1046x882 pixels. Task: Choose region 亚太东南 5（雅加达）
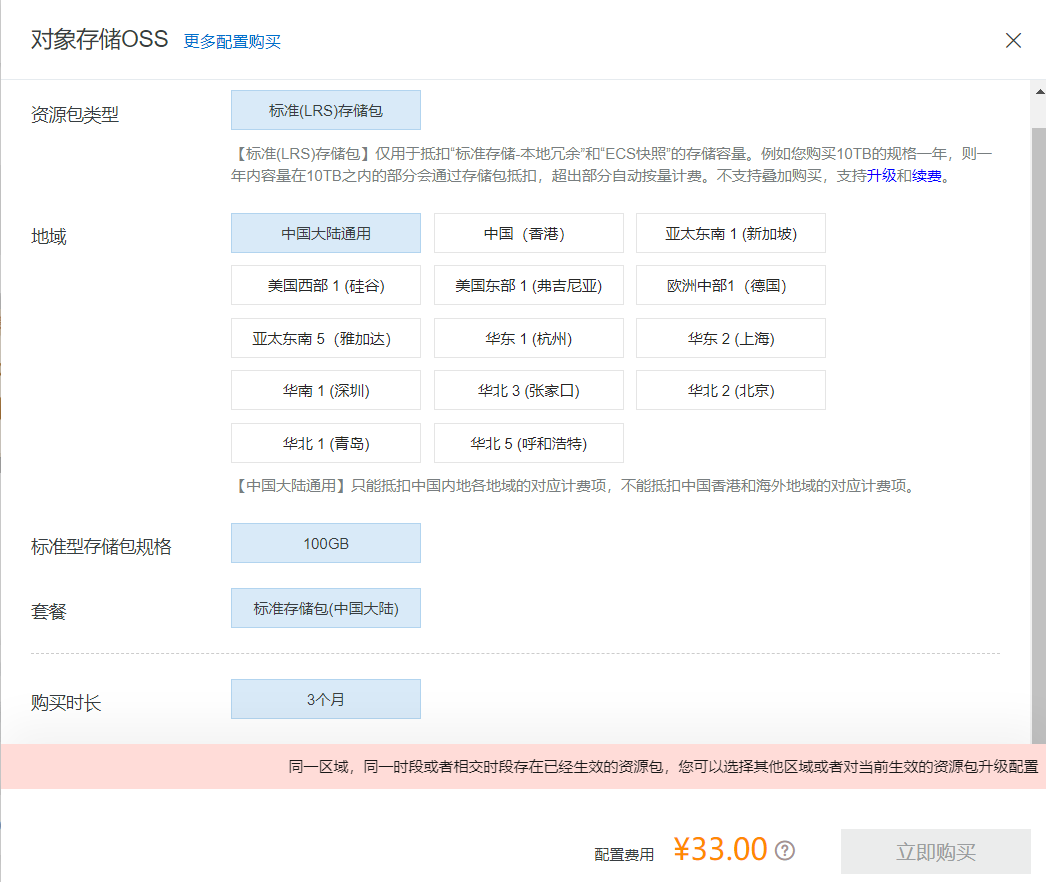click(x=326, y=338)
